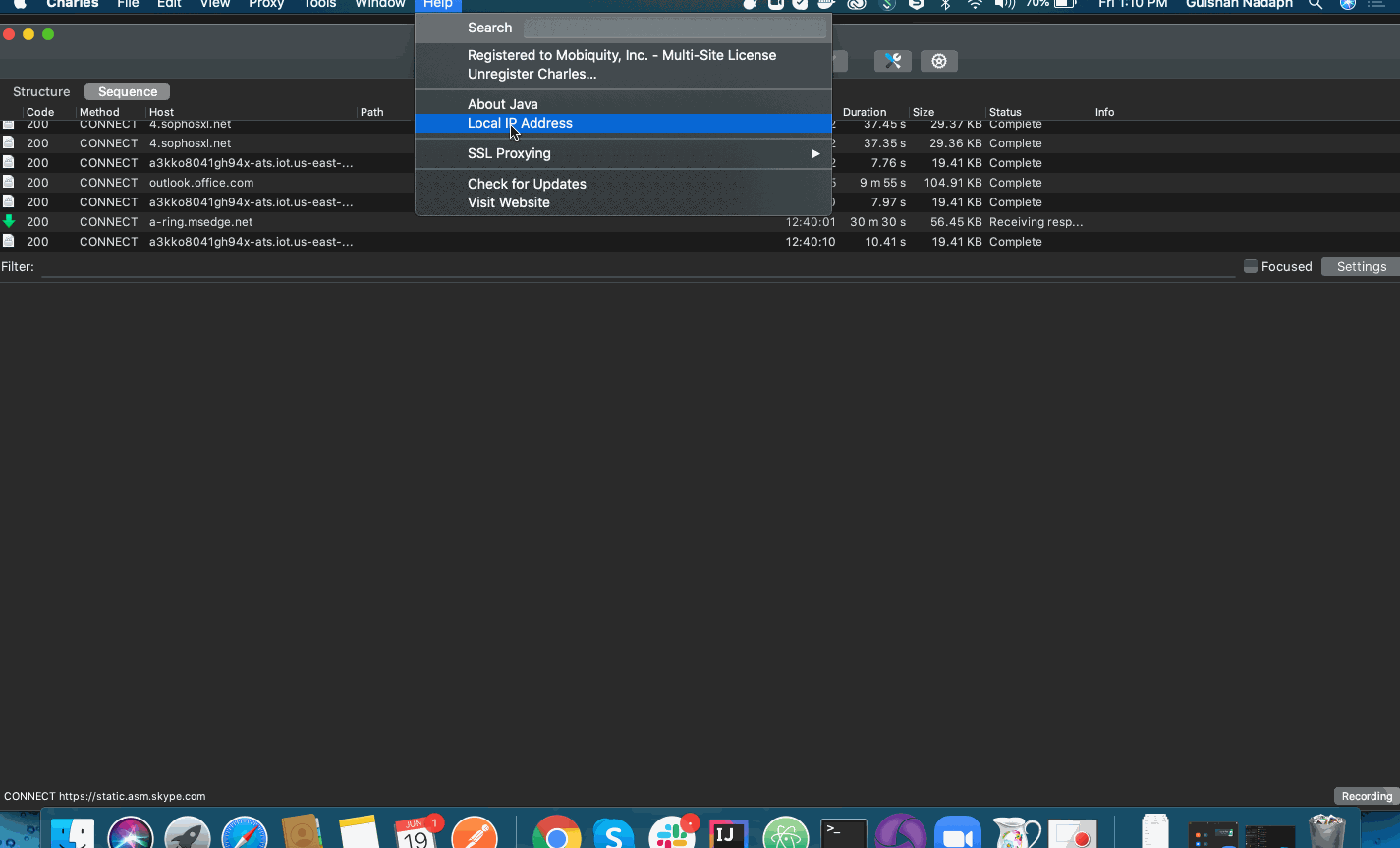Open Contacts book icon in dock
The width and height of the screenshot is (1400, 848).
pos(302,833)
